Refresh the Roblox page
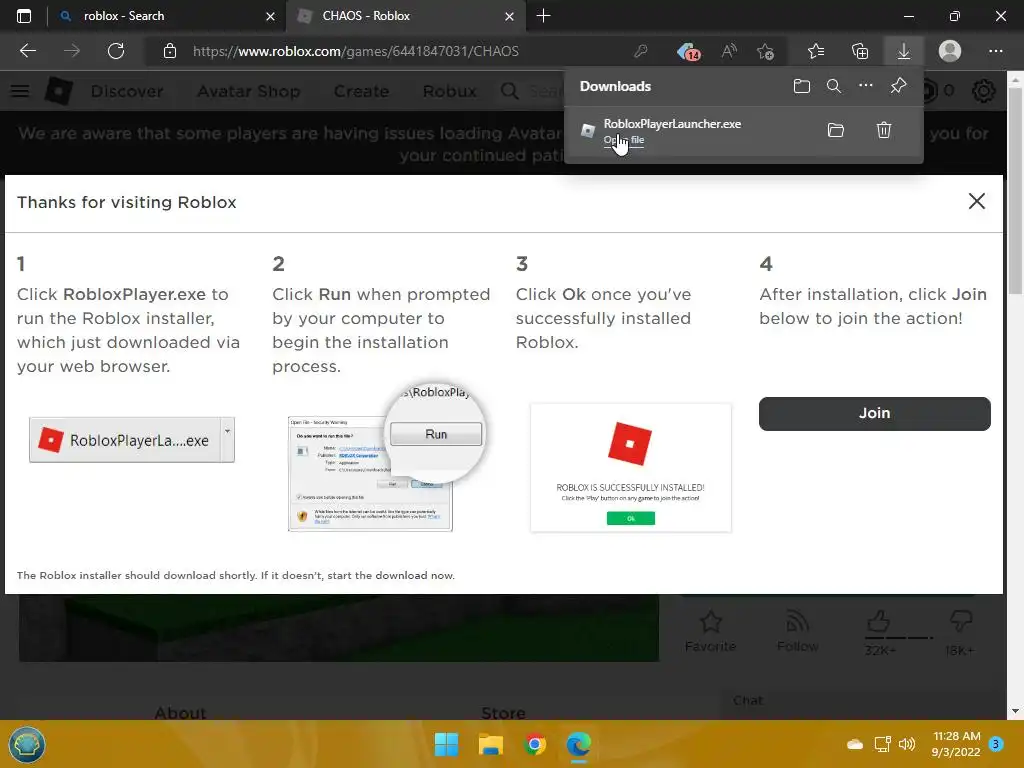1024x768 pixels. pyautogui.click(x=116, y=51)
